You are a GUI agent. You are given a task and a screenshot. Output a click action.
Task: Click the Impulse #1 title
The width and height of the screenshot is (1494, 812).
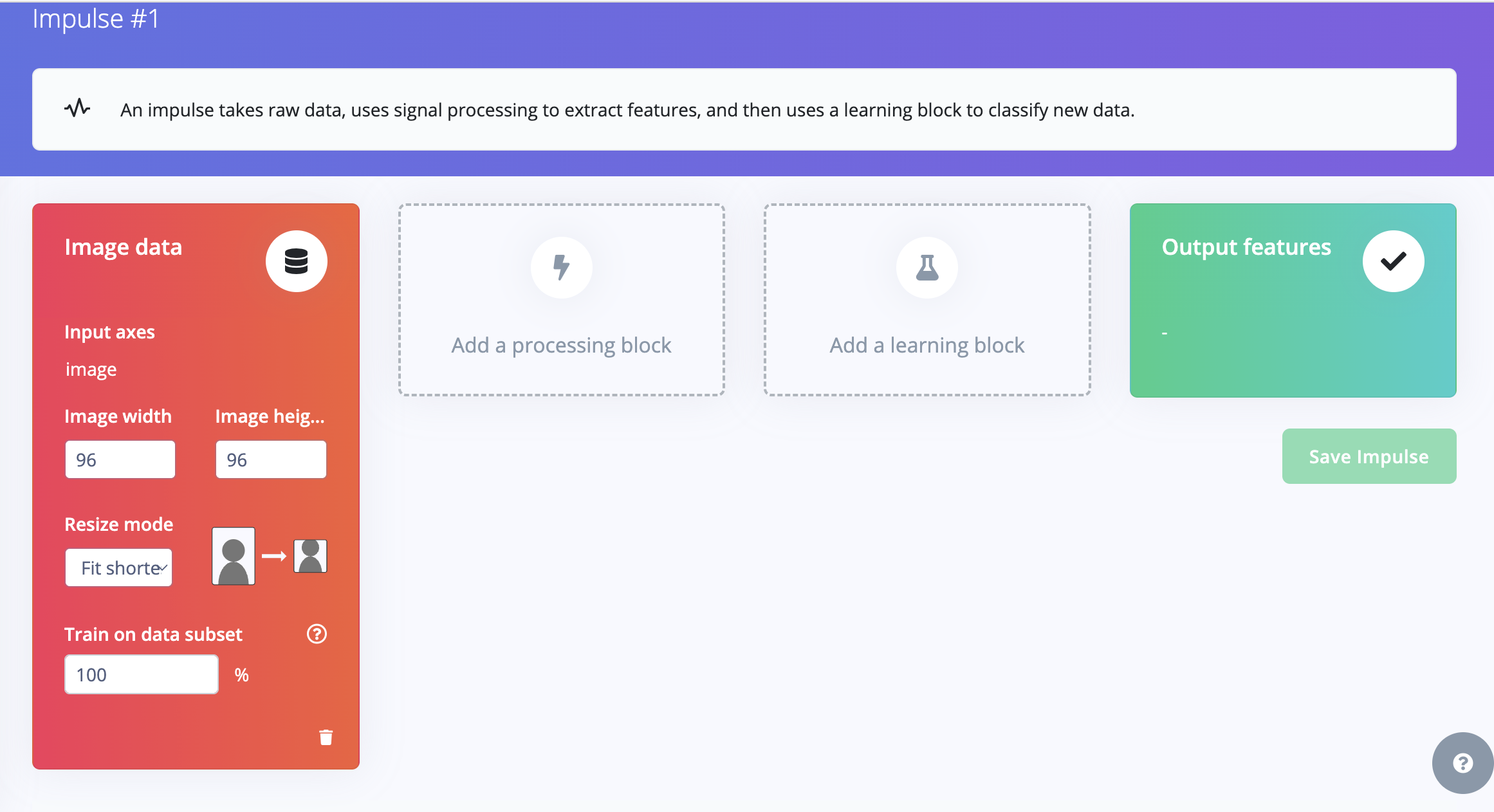(96, 19)
